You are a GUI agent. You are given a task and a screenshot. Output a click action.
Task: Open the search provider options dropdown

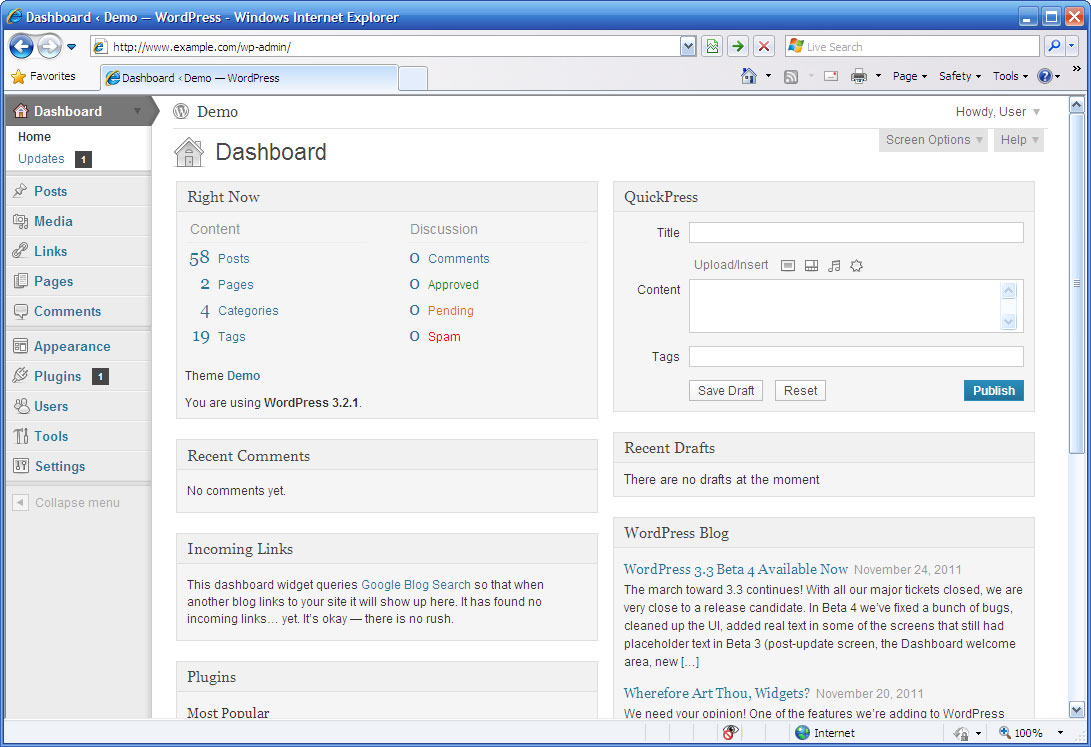(1072, 47)
